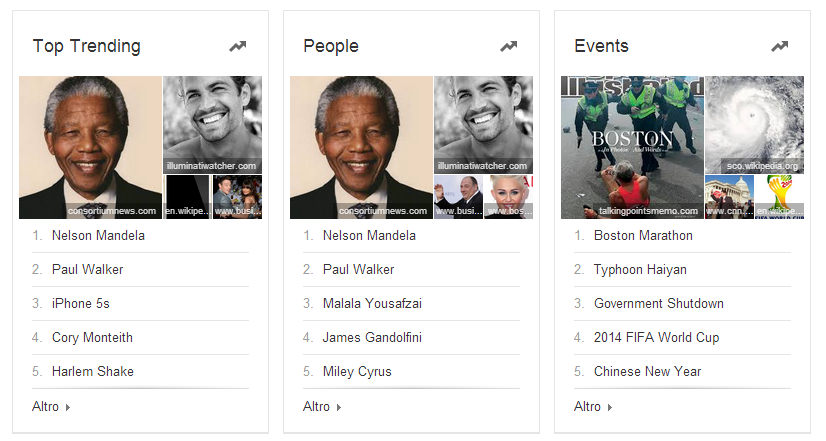Image resolution: width=826 pixels, height=441 pixels.
Task: Click the trending arrow icon in Top Trending
Action: pyautogui.click(x=237, y=46)
